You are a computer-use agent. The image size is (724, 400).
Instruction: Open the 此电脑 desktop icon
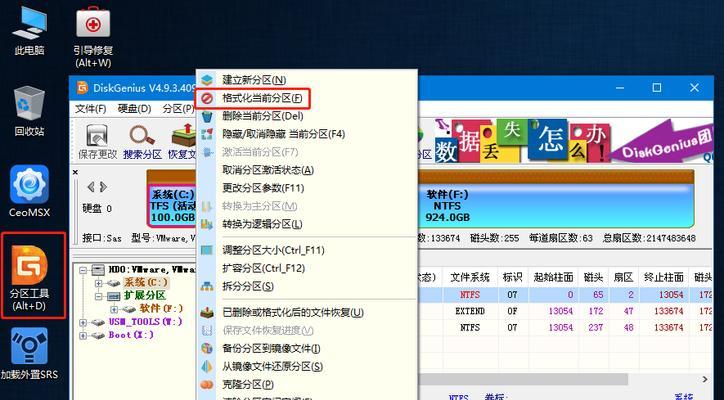coord(29,30)
